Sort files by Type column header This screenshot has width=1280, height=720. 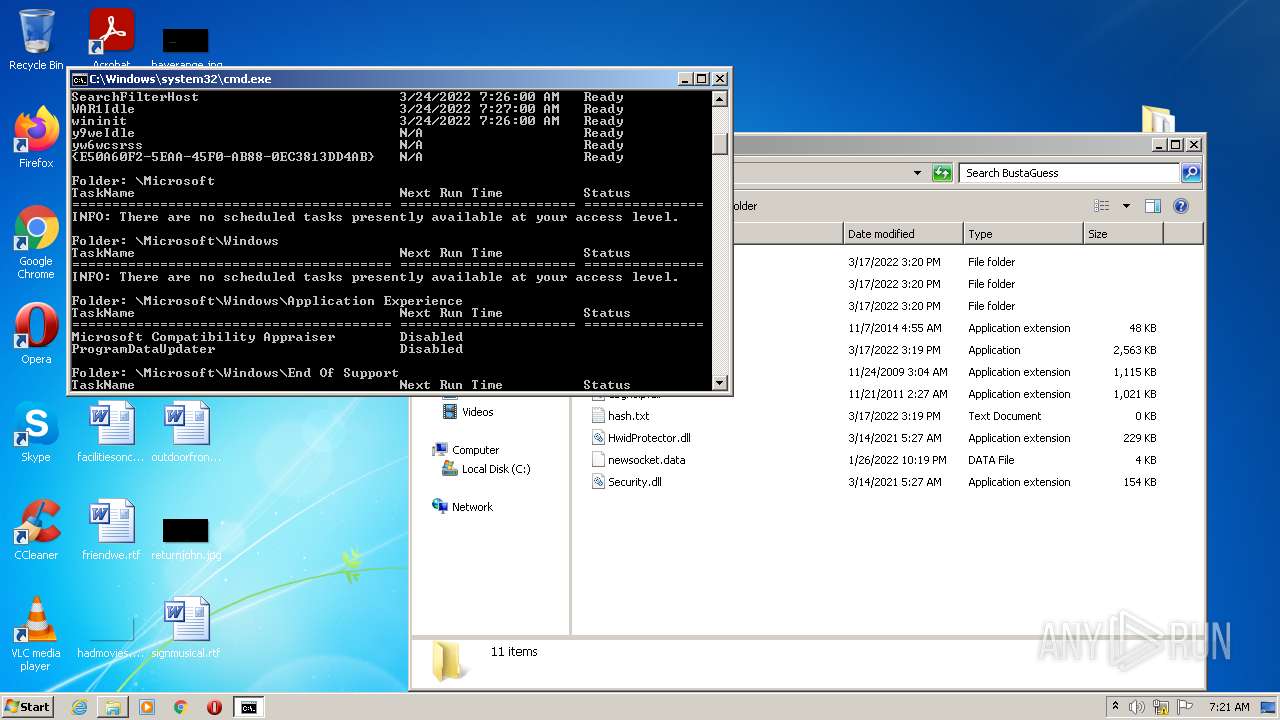(x=1023, y=234)
